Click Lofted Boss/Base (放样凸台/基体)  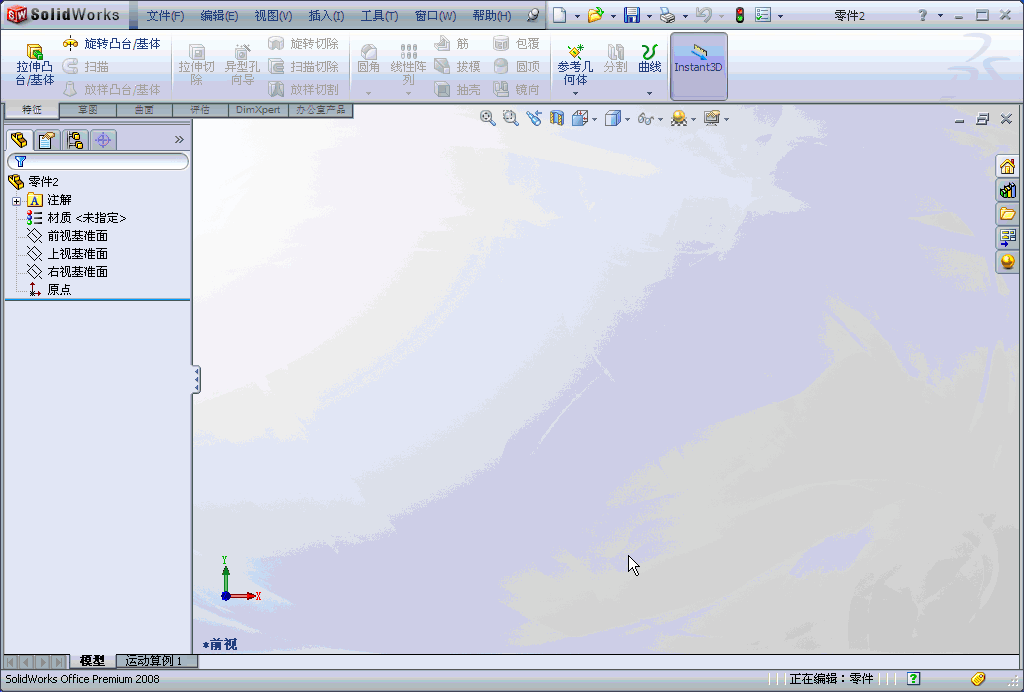[x=112, y=89]
